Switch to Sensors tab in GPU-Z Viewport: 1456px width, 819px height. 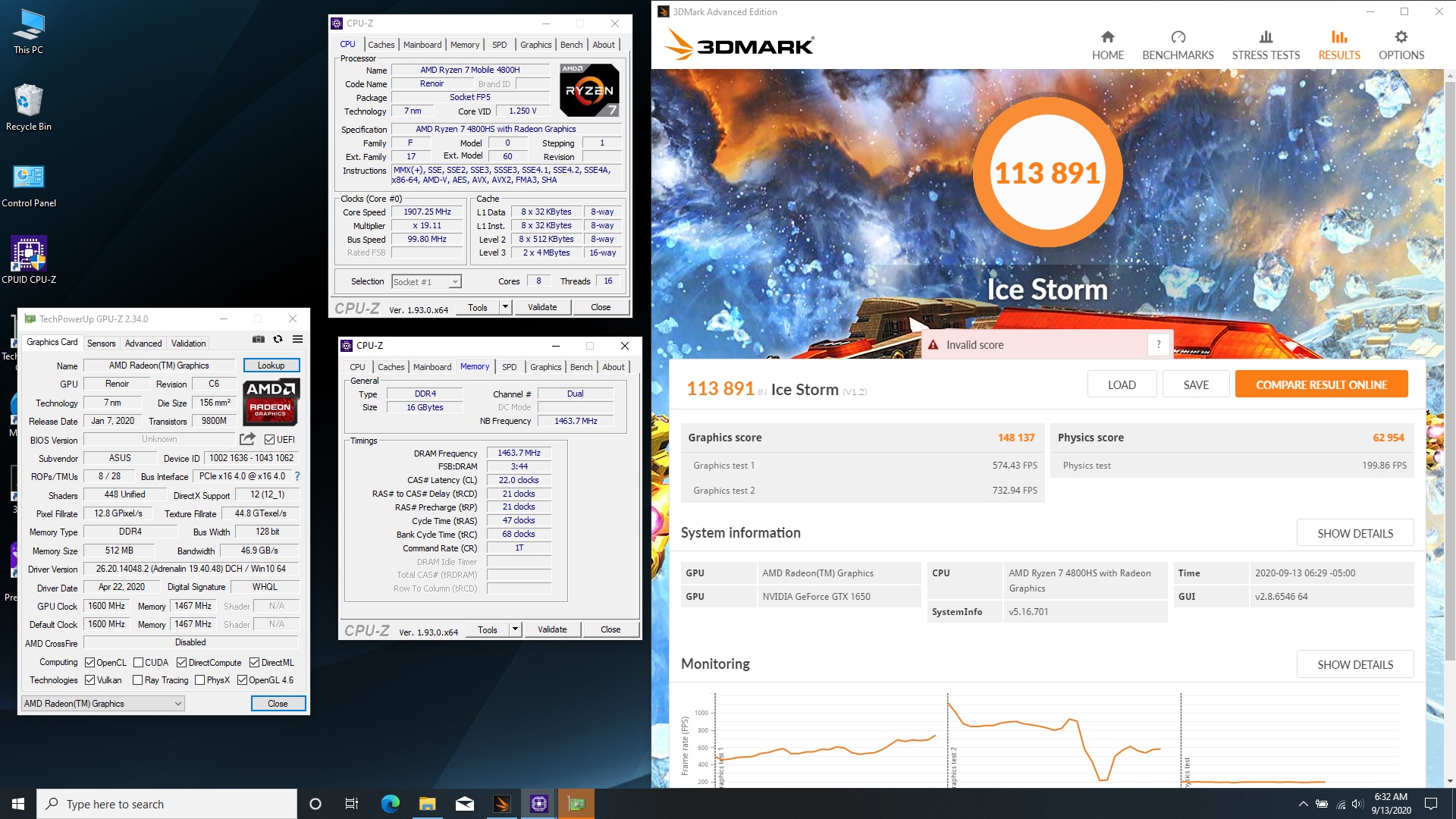(x=101, y=344)
